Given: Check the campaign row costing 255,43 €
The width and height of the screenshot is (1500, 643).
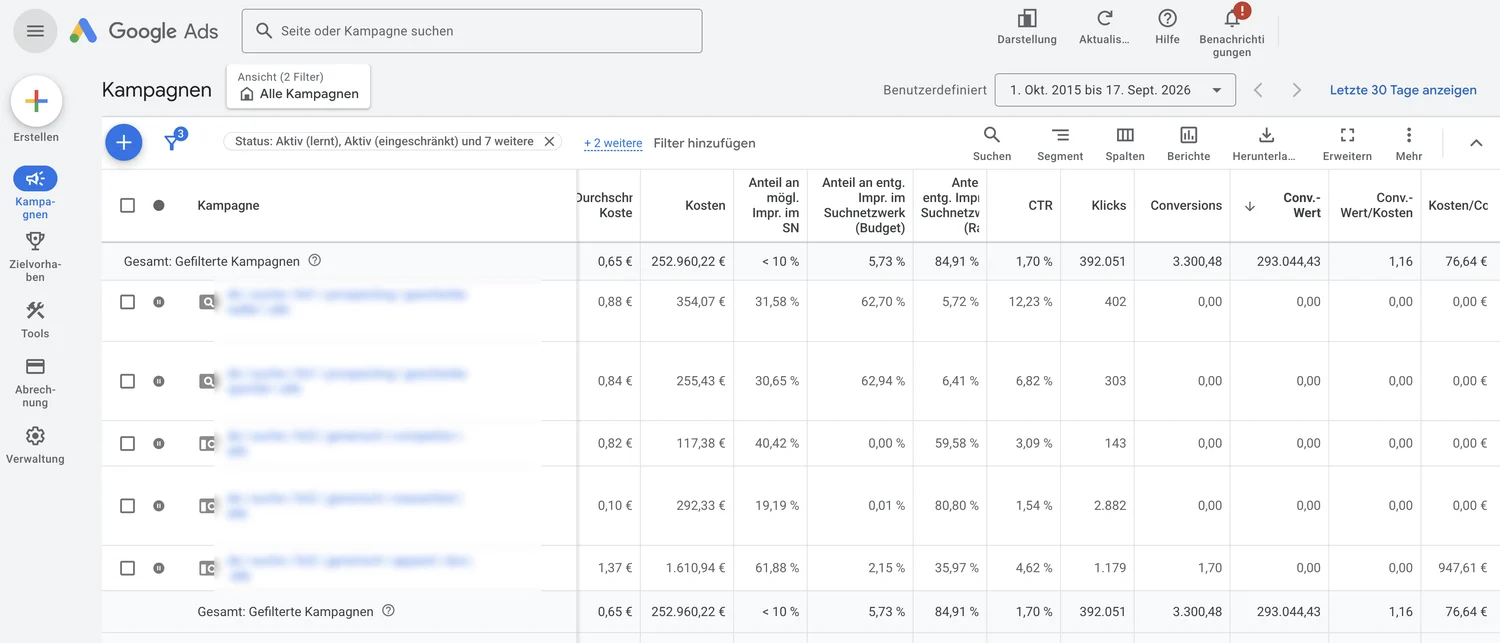Looking at the screenshot, I should click(x=127, y=381).
